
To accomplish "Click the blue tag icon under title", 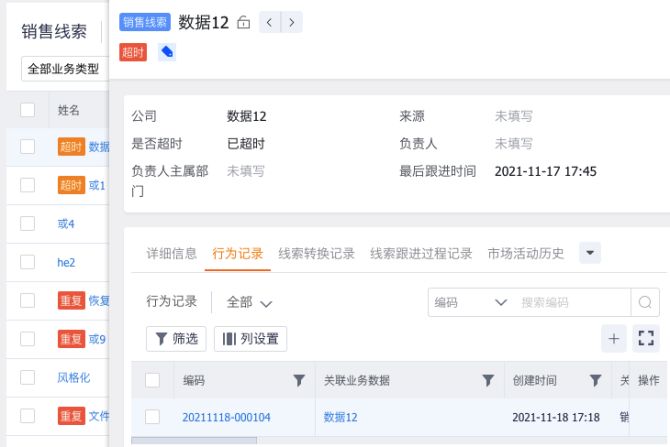I will [x=167, y=52].
